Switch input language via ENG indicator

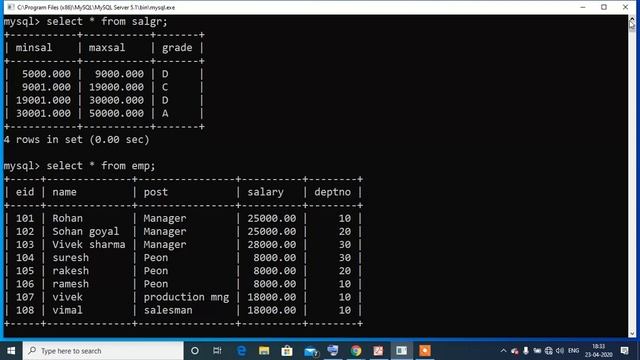pos(573,351)
